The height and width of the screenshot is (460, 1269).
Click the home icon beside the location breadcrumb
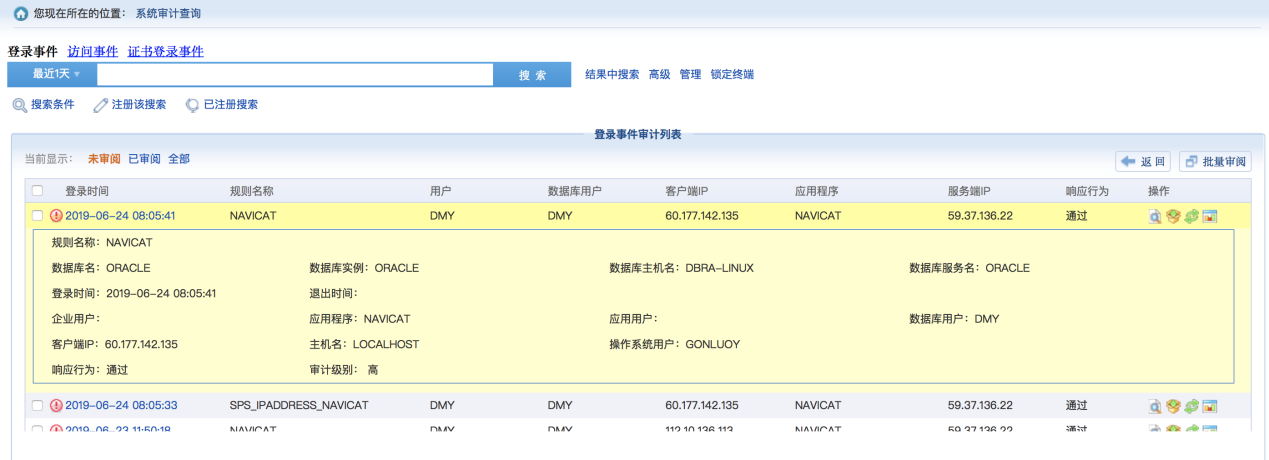tap(20, 13)
